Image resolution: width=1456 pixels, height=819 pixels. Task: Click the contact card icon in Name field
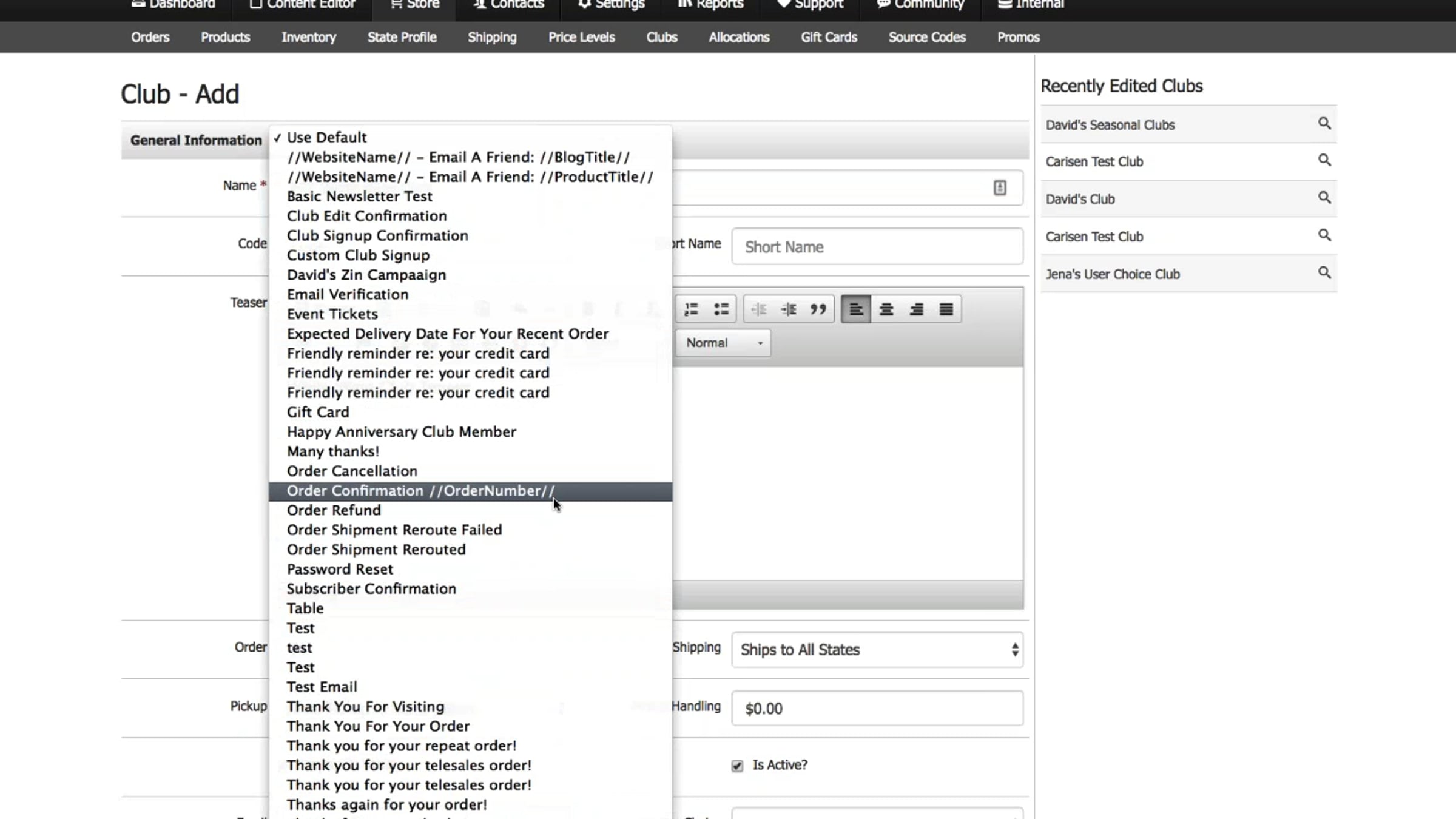coord(999,187)
